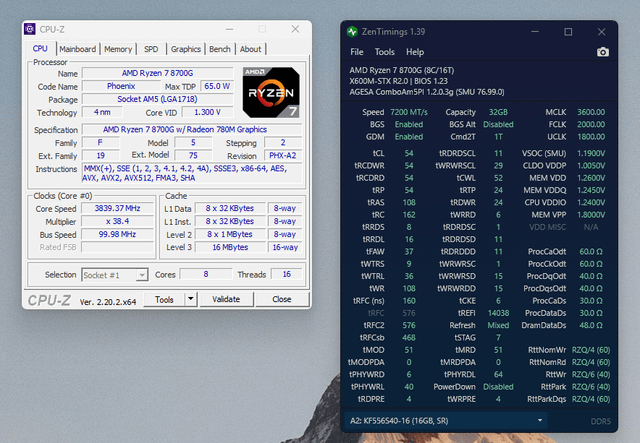Click the Tools button in CPU-Z
Image resolution: width=640 pixels, height=443 pixels.
click(164, 300)
